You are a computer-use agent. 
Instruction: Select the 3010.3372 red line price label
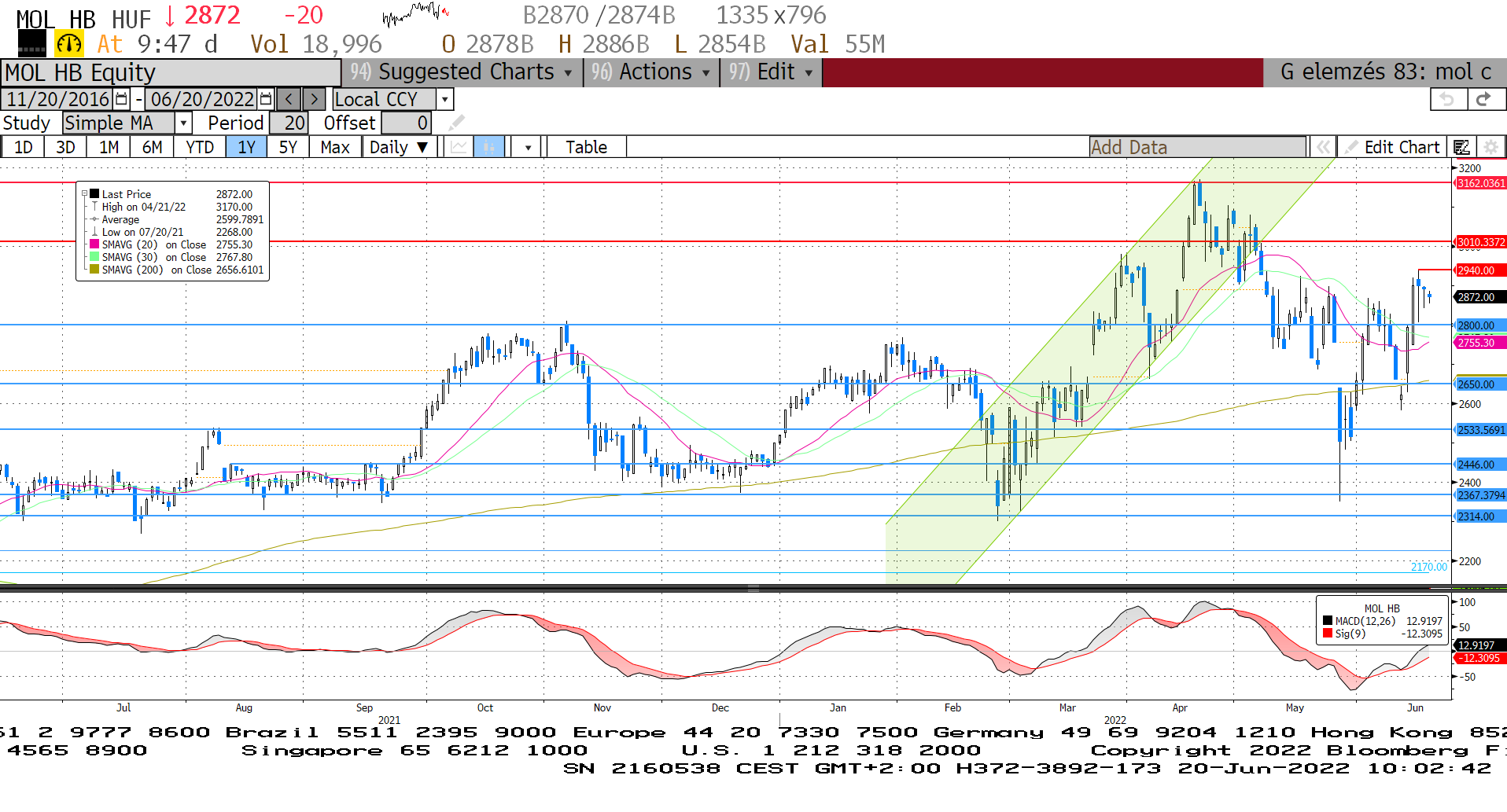click(x=1480, y=242)
